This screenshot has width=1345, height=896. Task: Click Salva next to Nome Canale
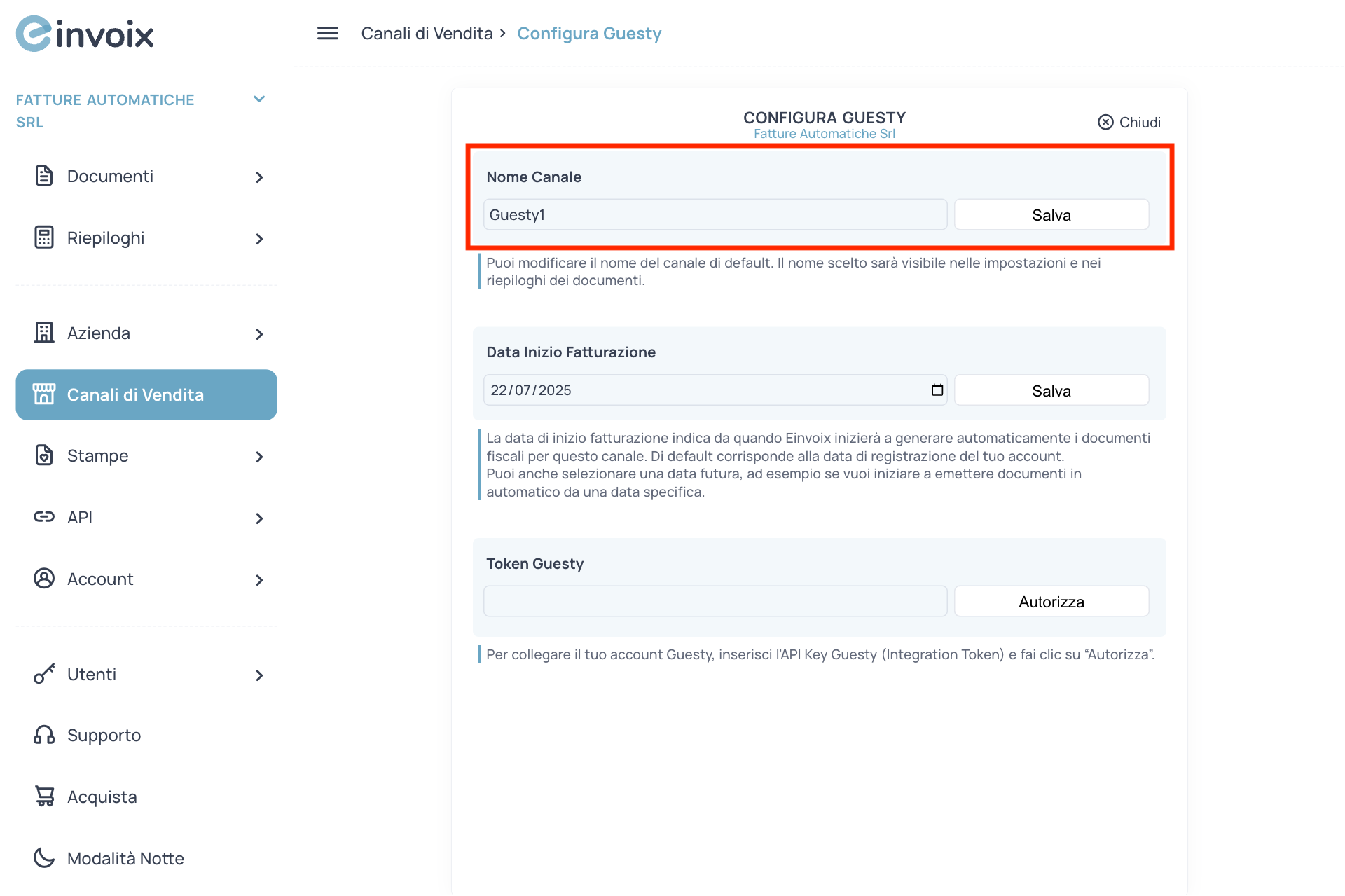1051,215
